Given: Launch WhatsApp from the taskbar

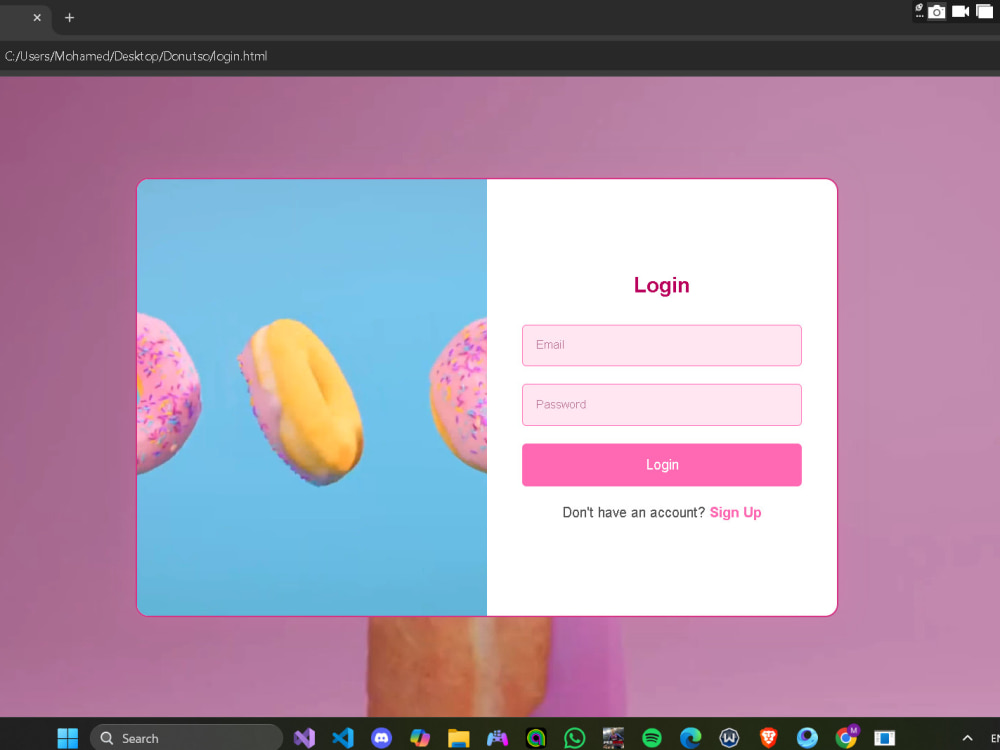Looking at the screenshot, I should tap(575, 738).
